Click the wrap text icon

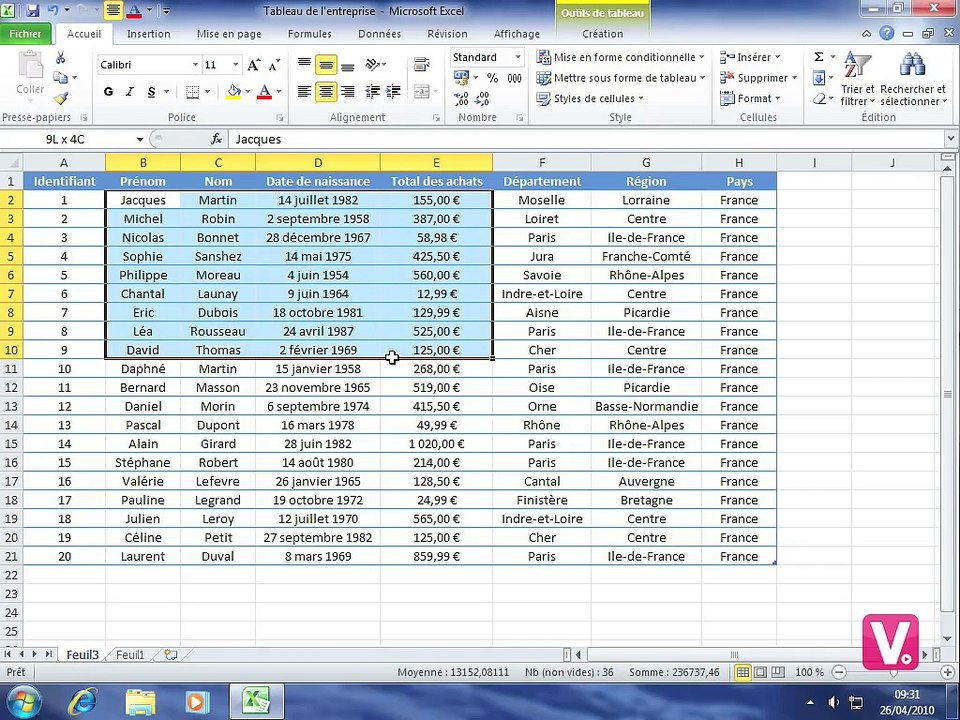pyautogui.click(x=422, y=64)
